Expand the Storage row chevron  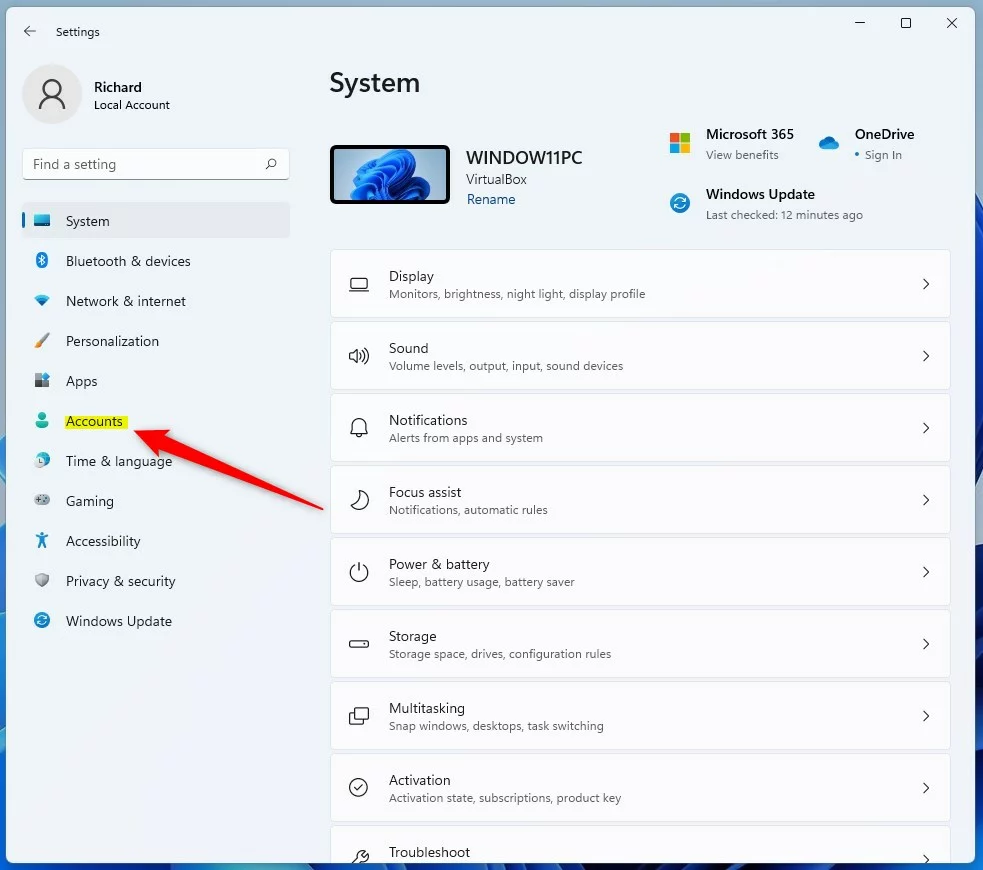925,644
